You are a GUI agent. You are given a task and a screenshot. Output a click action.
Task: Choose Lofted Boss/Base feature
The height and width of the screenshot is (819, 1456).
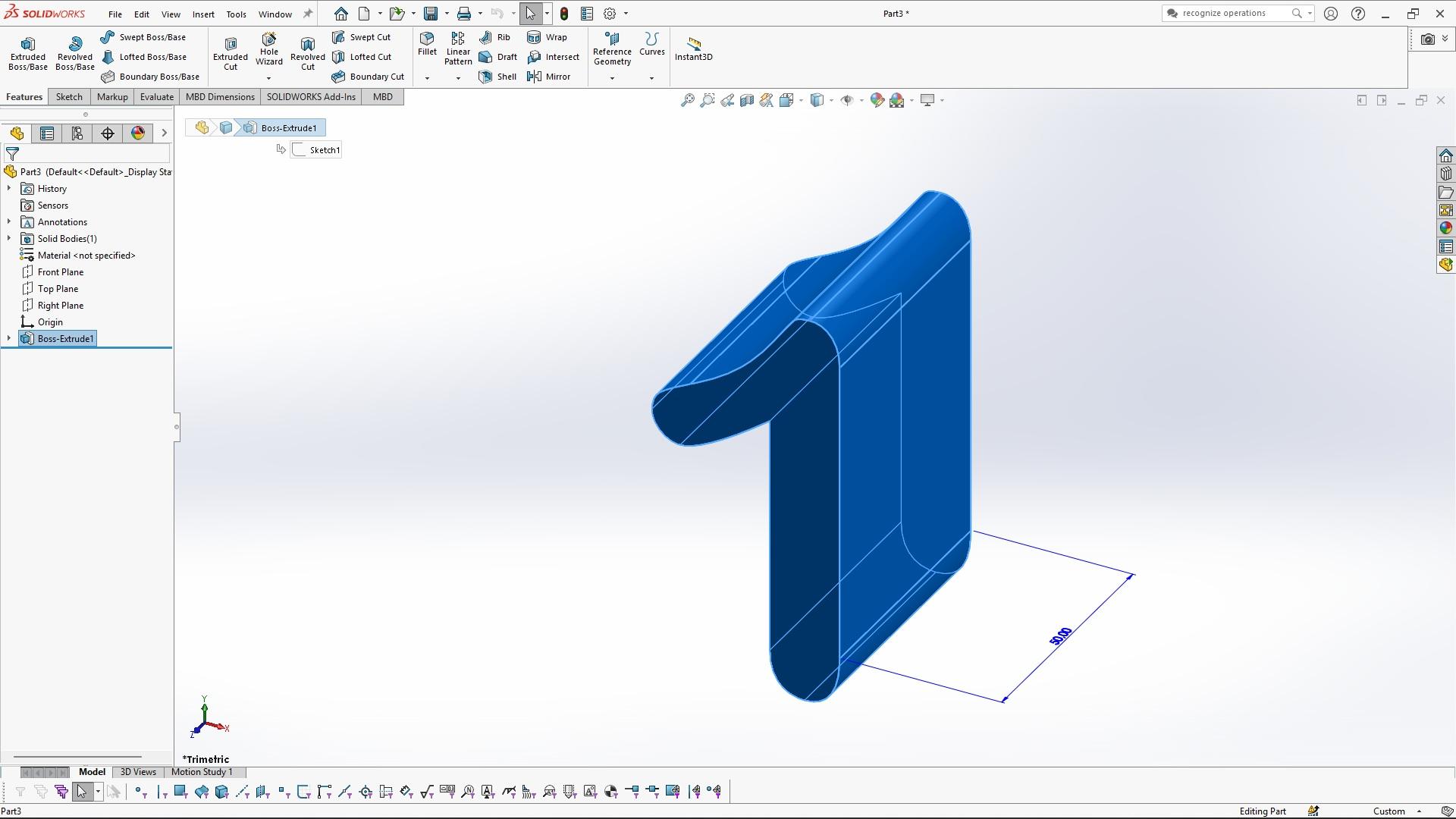tap(143, 57)
